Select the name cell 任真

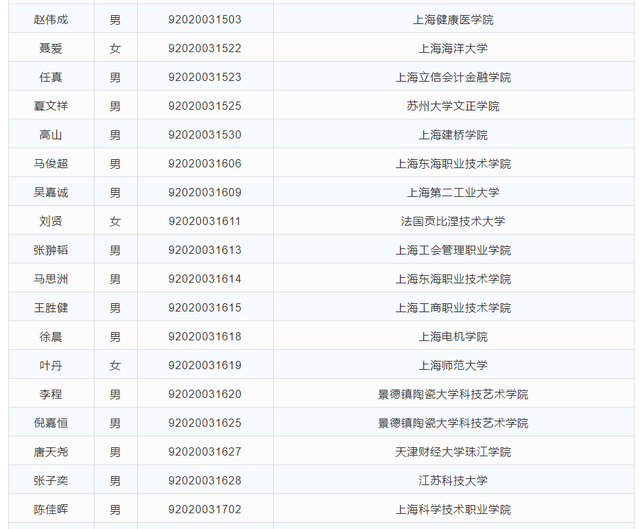pyautogui.click(x=51, y=77)
